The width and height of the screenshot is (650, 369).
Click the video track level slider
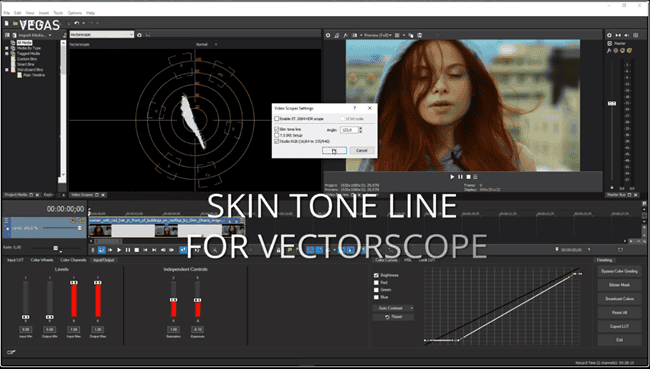click(62, 228)
